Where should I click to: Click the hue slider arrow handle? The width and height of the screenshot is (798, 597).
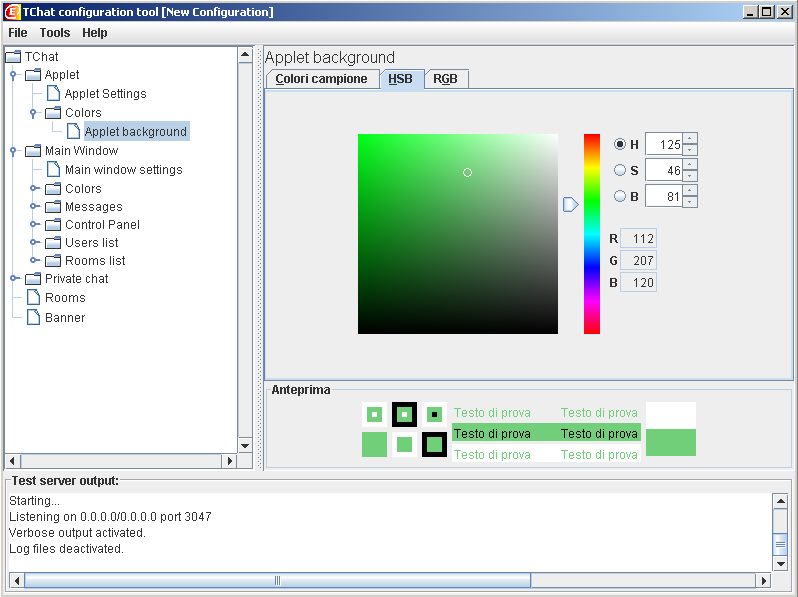click(571, 205)
